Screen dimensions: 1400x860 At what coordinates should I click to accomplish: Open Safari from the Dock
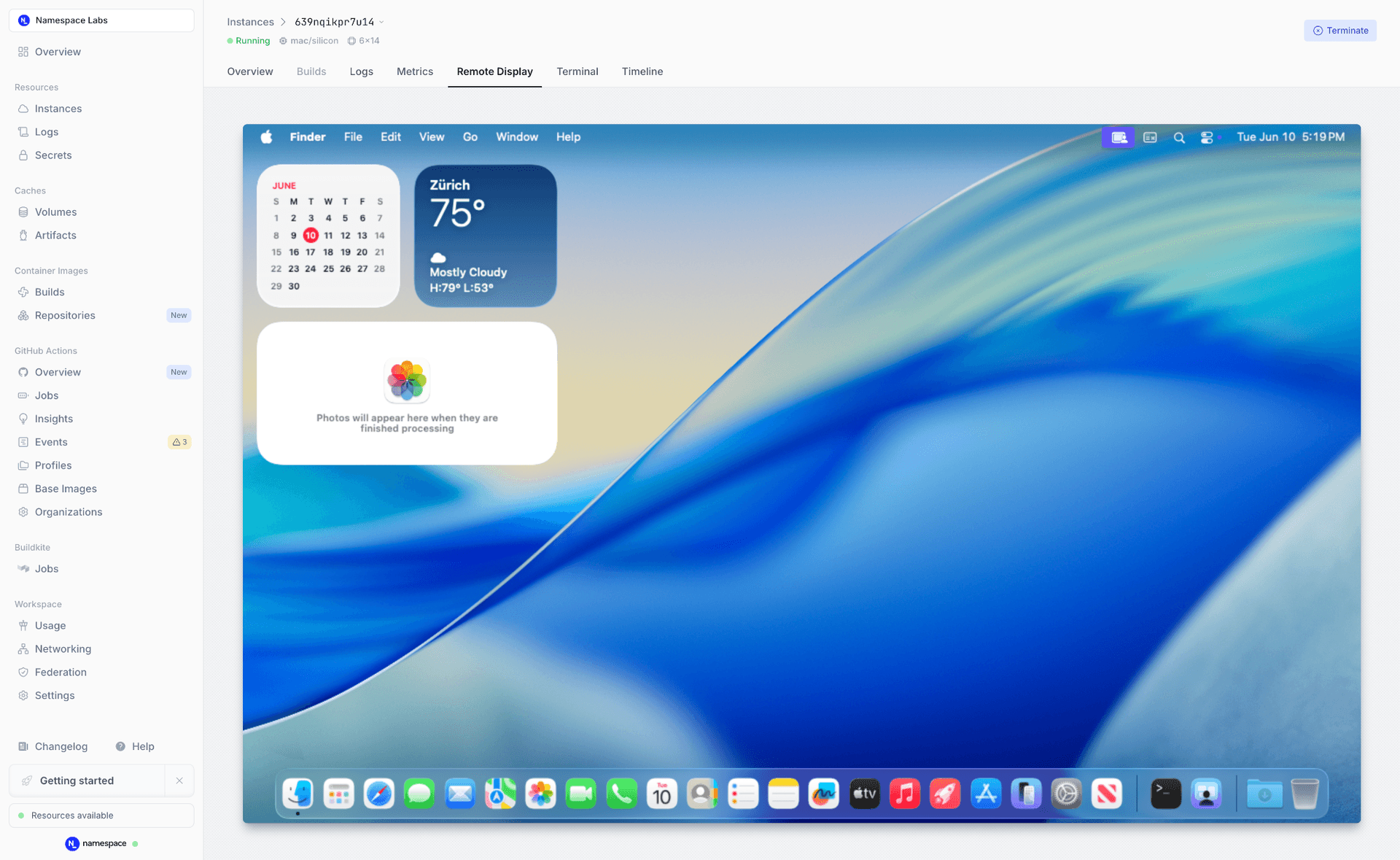378,794
